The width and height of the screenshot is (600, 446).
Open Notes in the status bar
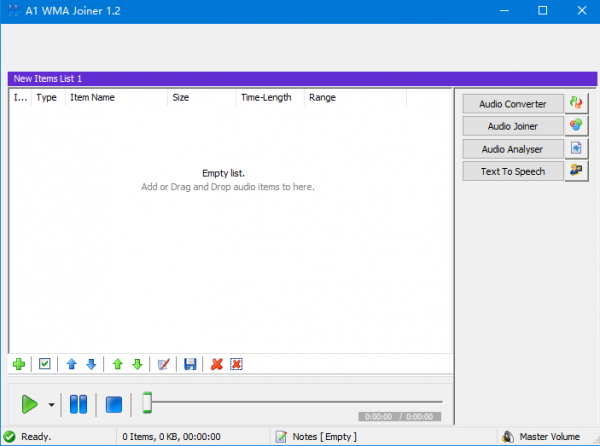point(316,437)
